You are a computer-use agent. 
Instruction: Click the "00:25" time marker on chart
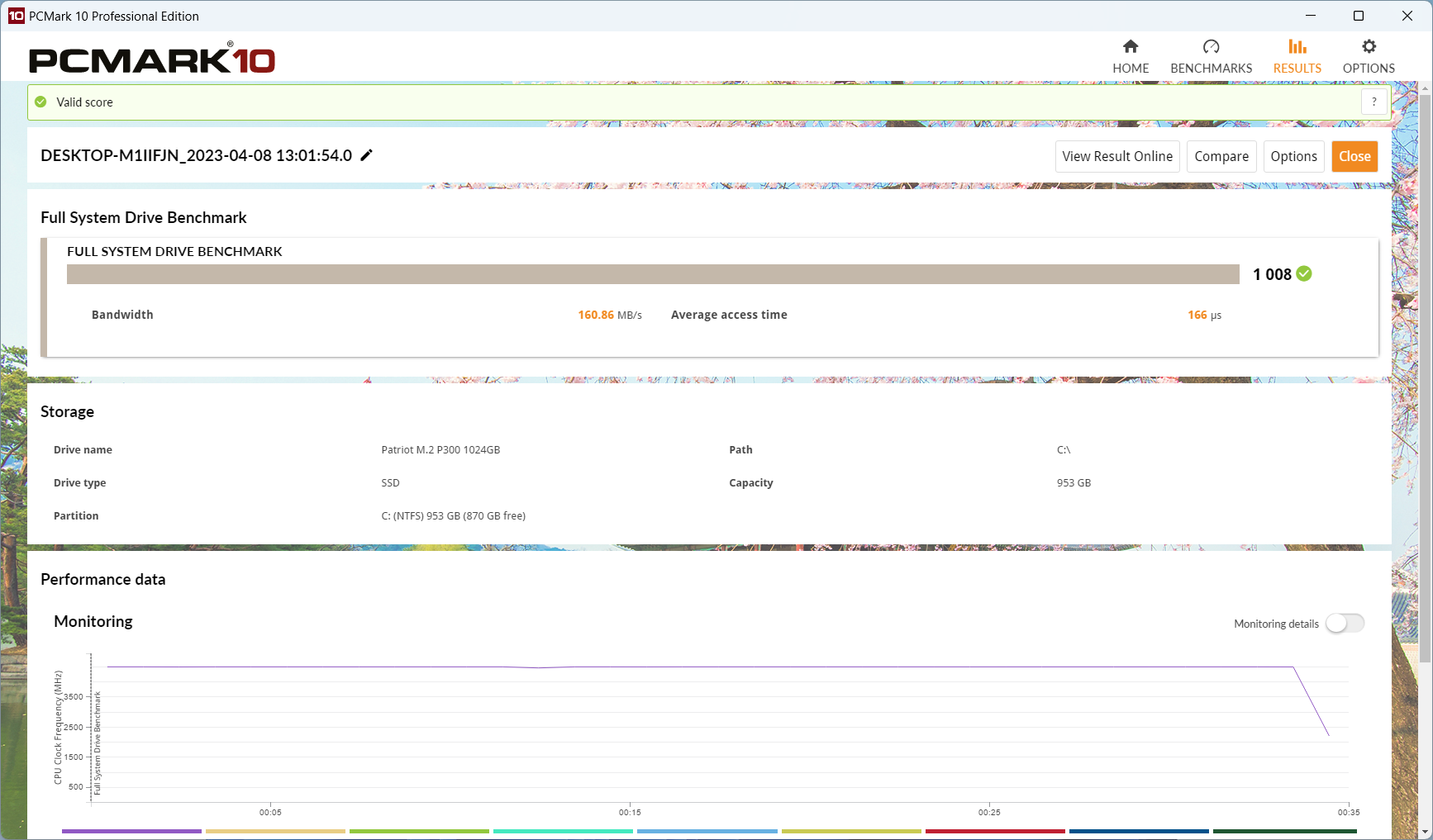click(989, 813)
